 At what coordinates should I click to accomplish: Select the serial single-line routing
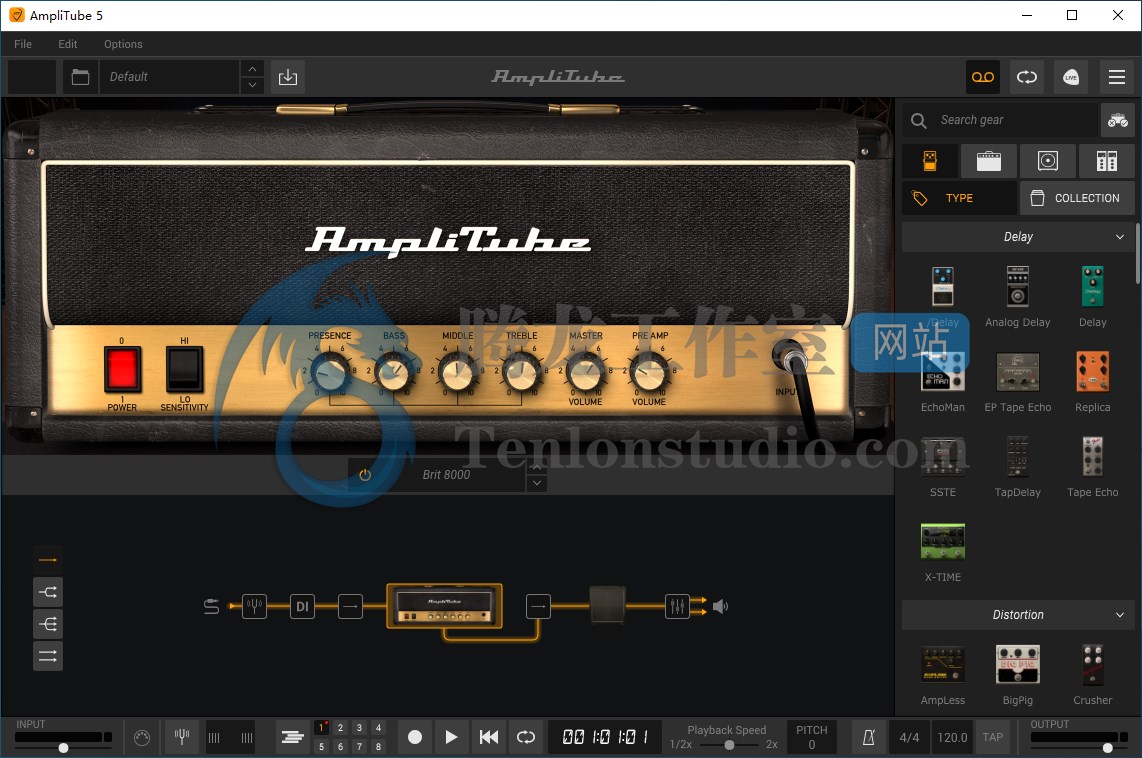(x=48, y=560)
